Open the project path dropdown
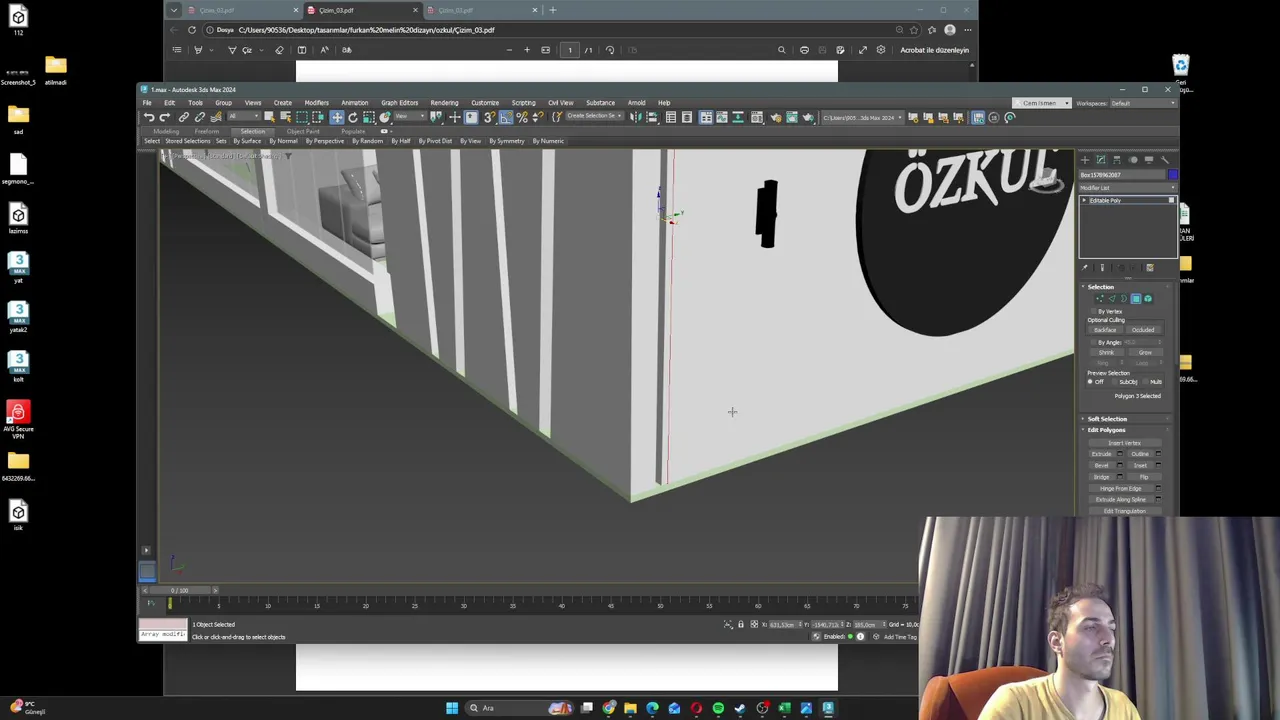 [861, 117]
